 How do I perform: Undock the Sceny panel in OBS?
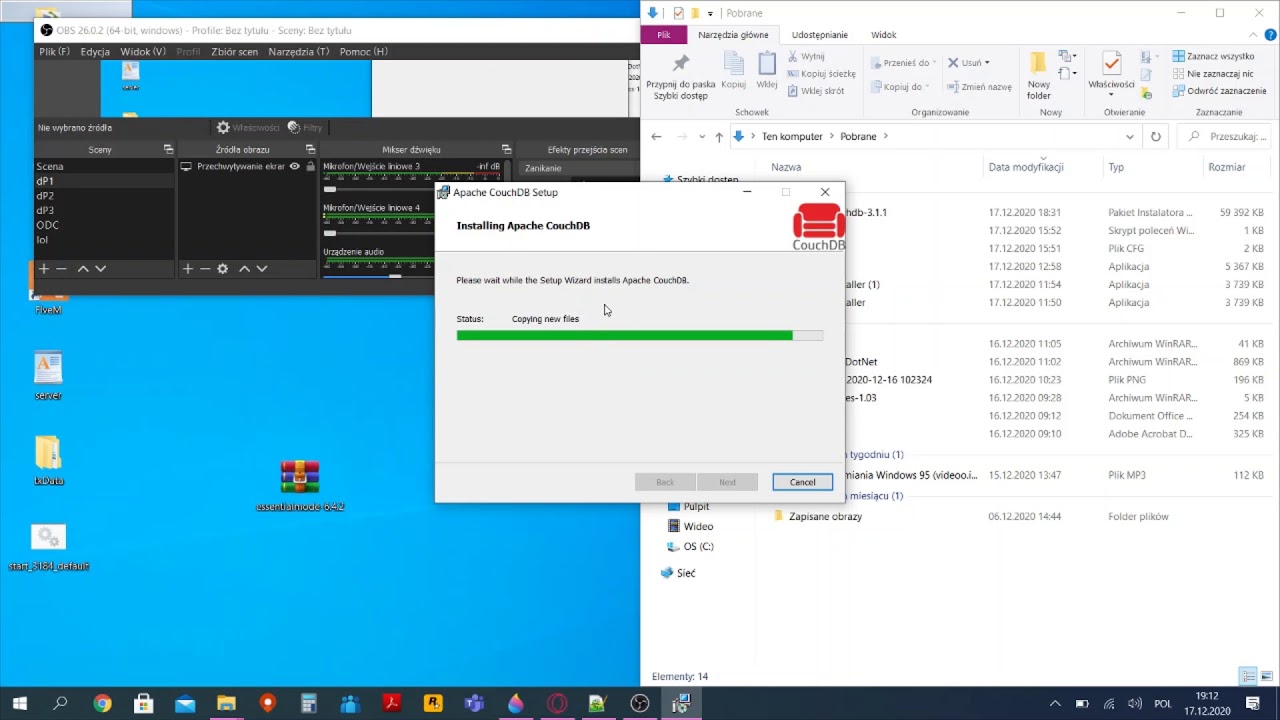point(168,149)
